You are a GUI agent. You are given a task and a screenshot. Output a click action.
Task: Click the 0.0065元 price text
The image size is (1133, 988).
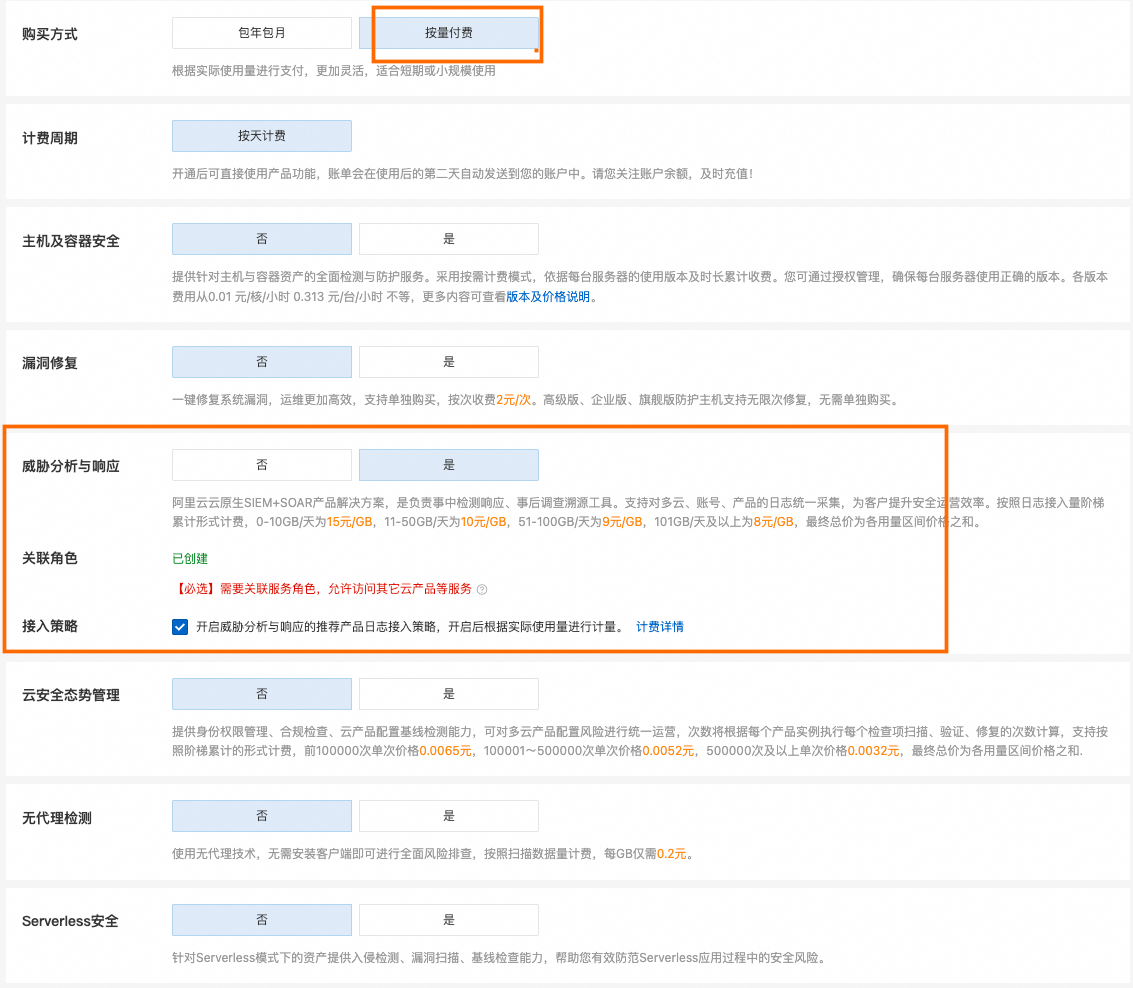coord(445,751)
